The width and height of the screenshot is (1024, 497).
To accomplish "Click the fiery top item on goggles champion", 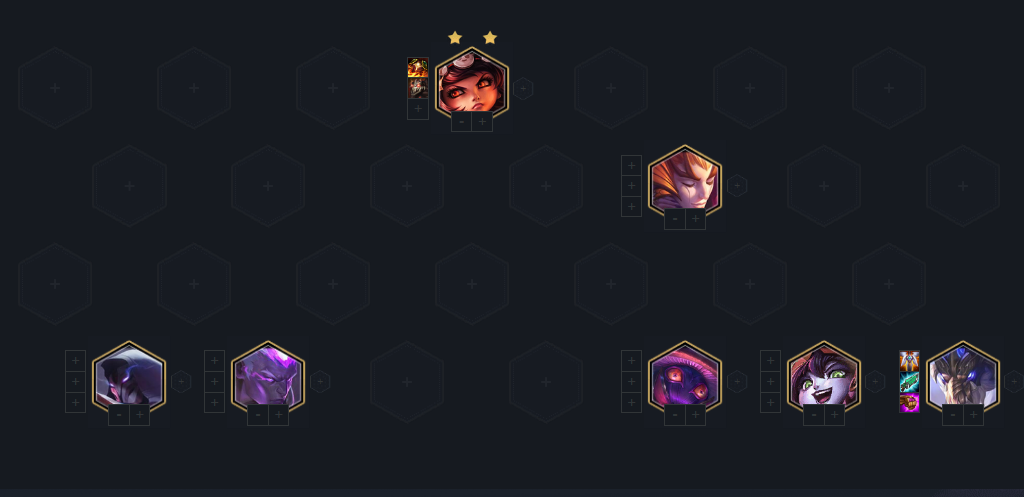I will [x=418, y=67].
